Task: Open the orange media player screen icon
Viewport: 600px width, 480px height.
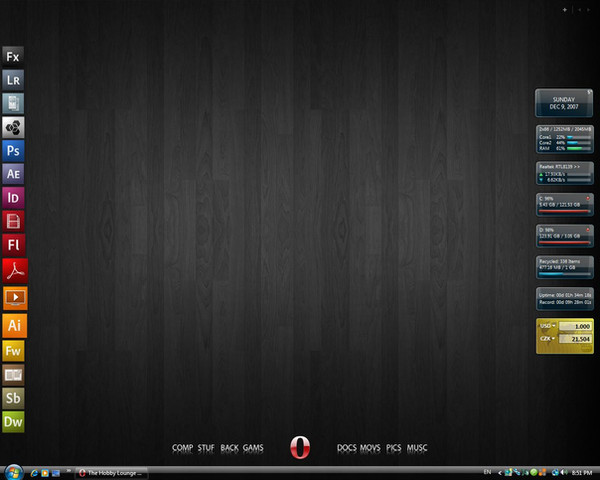Action: point(15,298)
